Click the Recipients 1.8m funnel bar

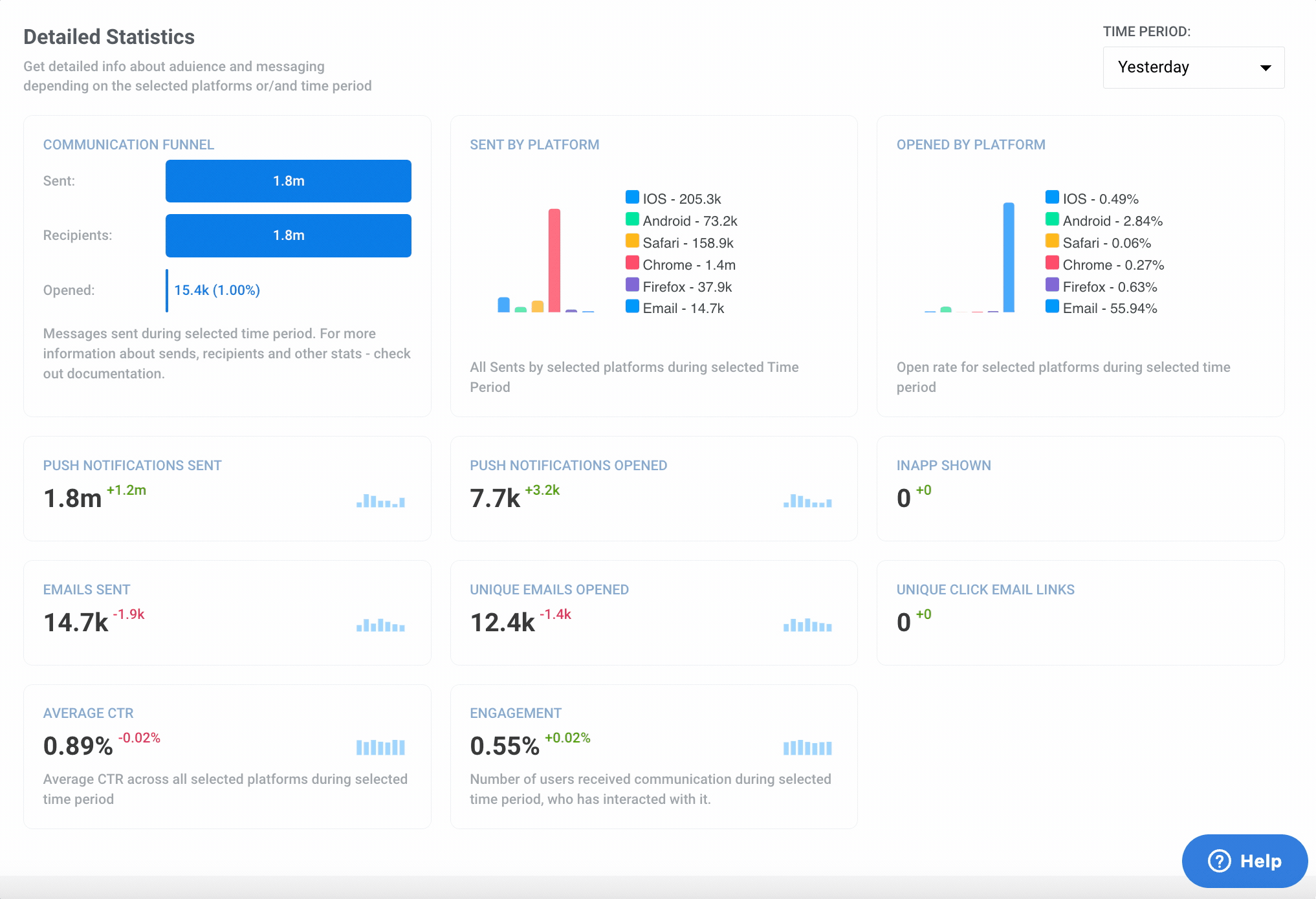click(288, 235)
